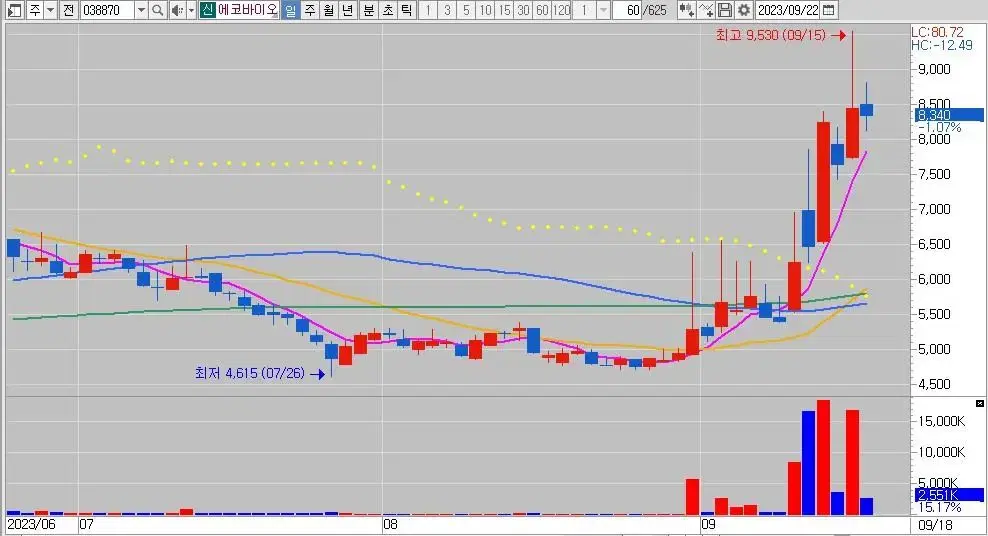Click the candle count field showing 60
This screenshot has height=536, width=988.
point(628,10)
